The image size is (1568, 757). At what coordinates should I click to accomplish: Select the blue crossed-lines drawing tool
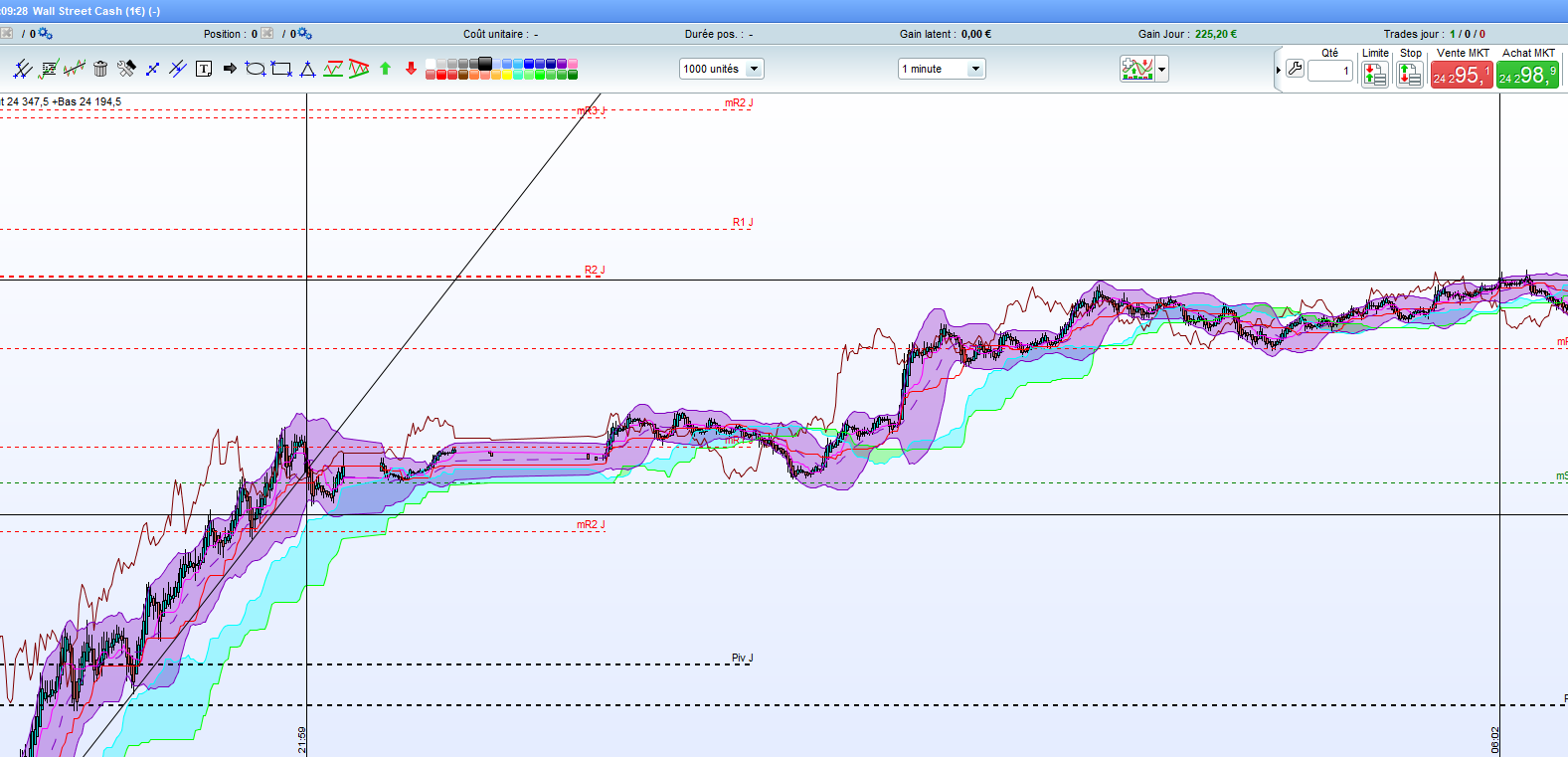[x=178, y=69]
